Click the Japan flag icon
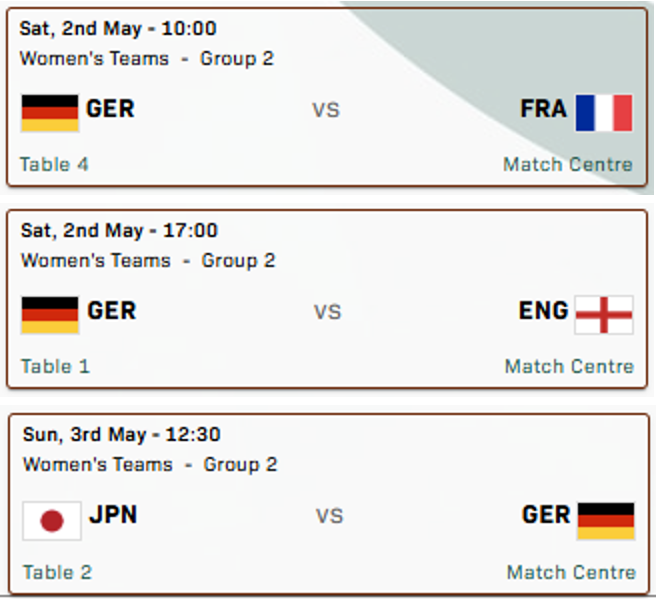The image size is (664, 599). 52,520
